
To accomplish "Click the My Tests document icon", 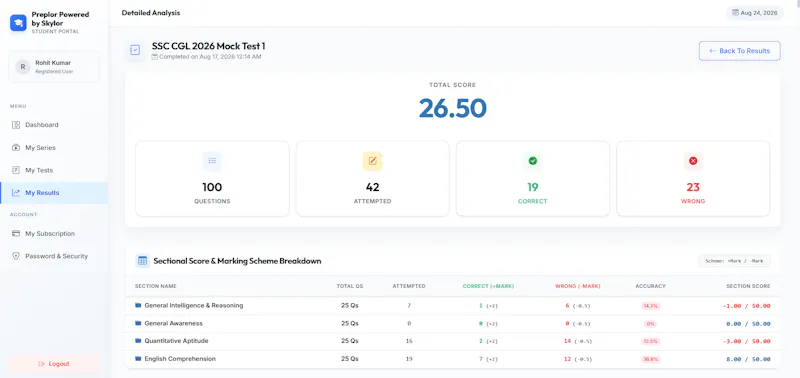I will tap(16, 170).
